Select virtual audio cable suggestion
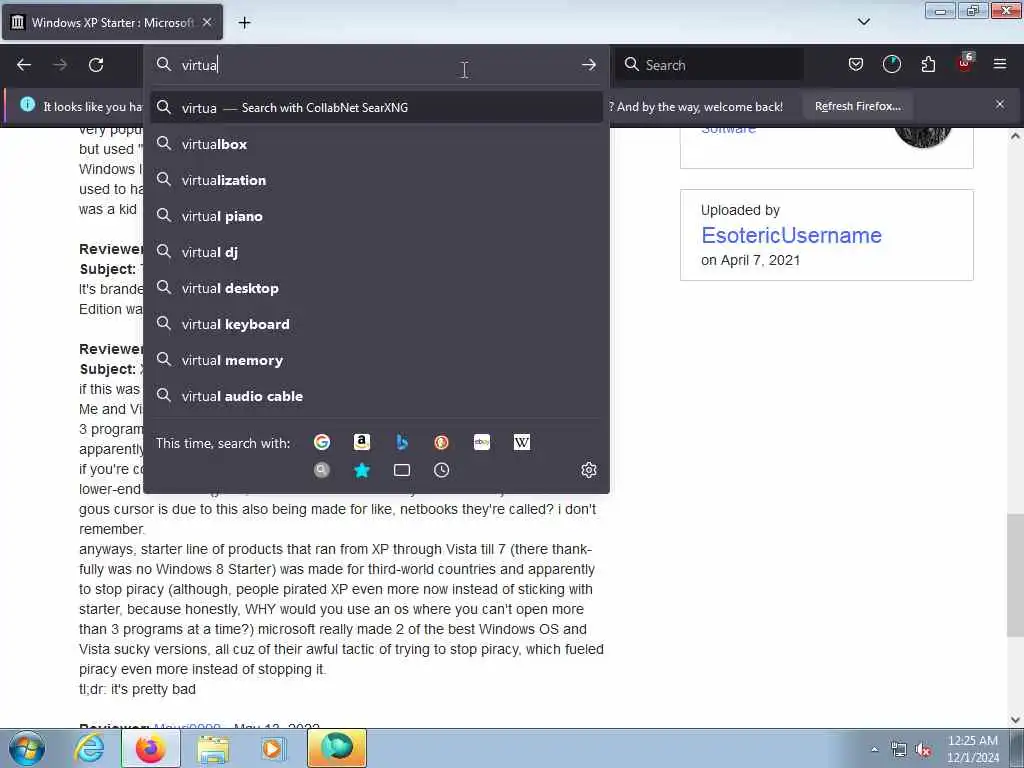The image size is (1024, 768). point(377,396)
